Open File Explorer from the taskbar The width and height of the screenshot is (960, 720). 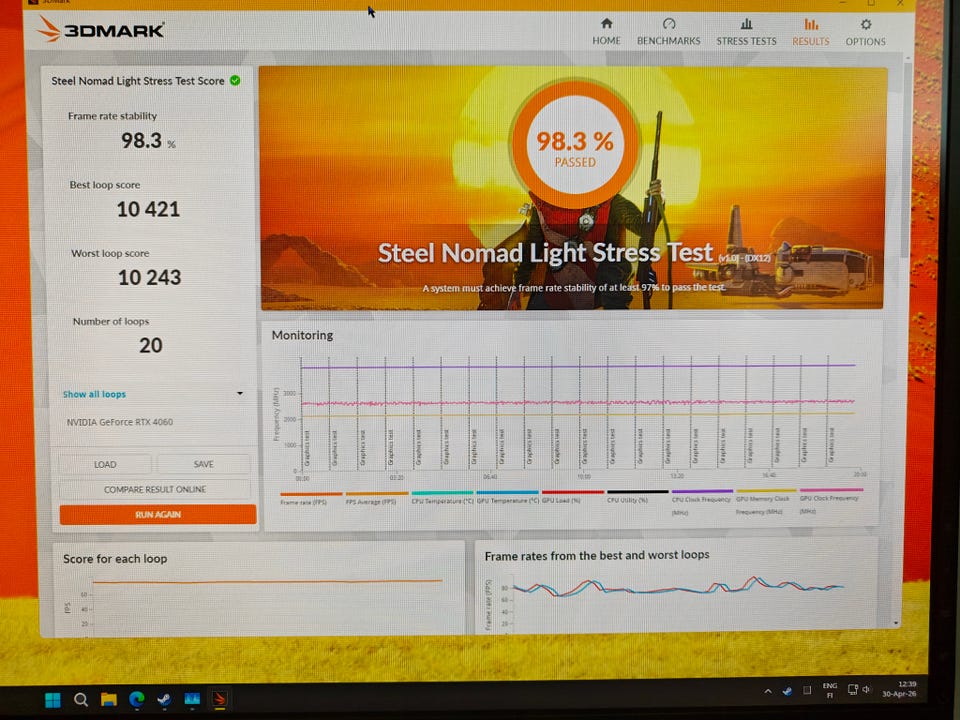(x=108, y=699)
